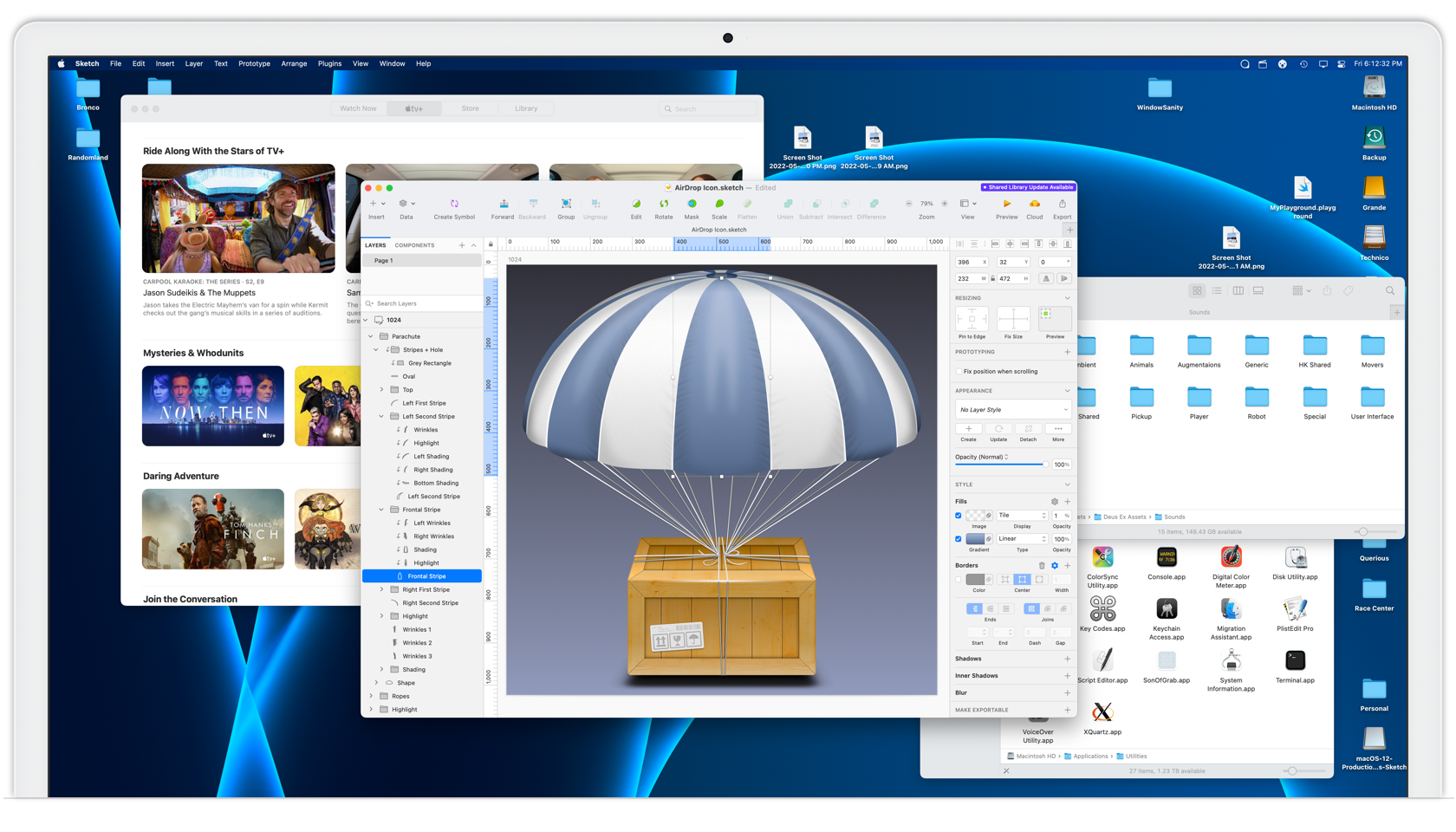Adjust the layer opacity slider
Screen dimensions: 1456x832
(1001, 465)
